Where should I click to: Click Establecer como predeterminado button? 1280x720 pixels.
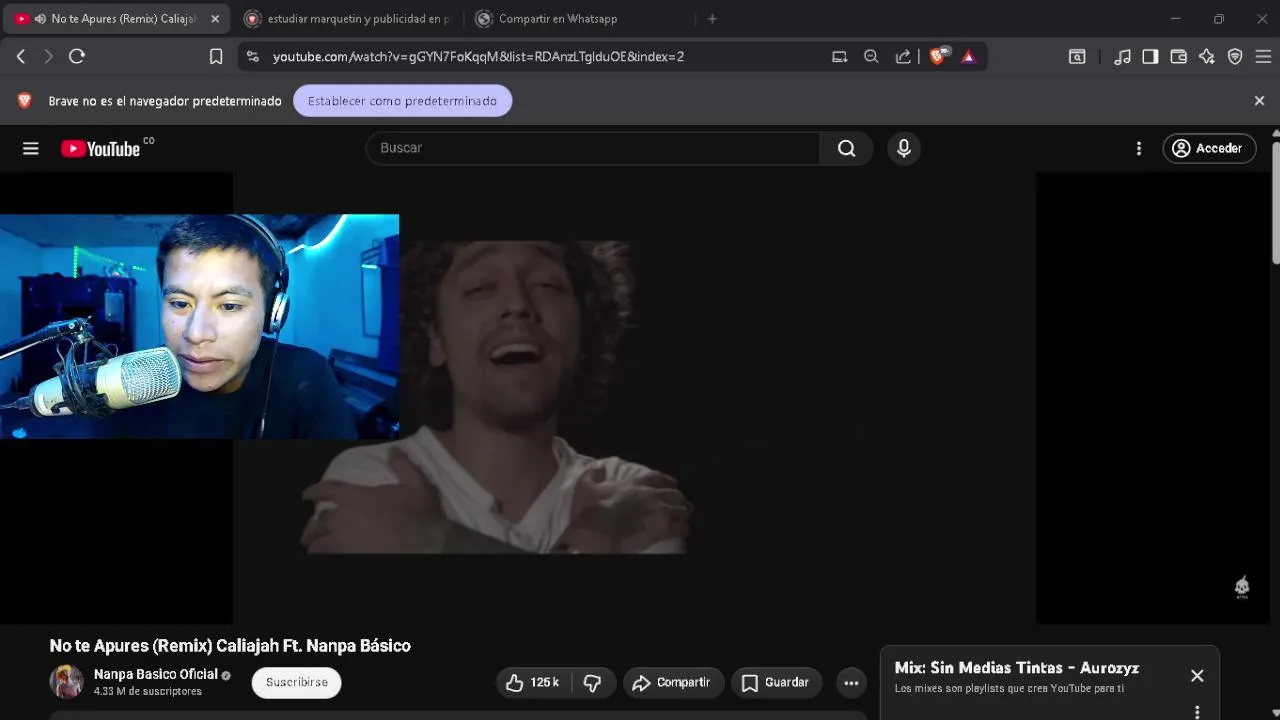tap(402, 101)
